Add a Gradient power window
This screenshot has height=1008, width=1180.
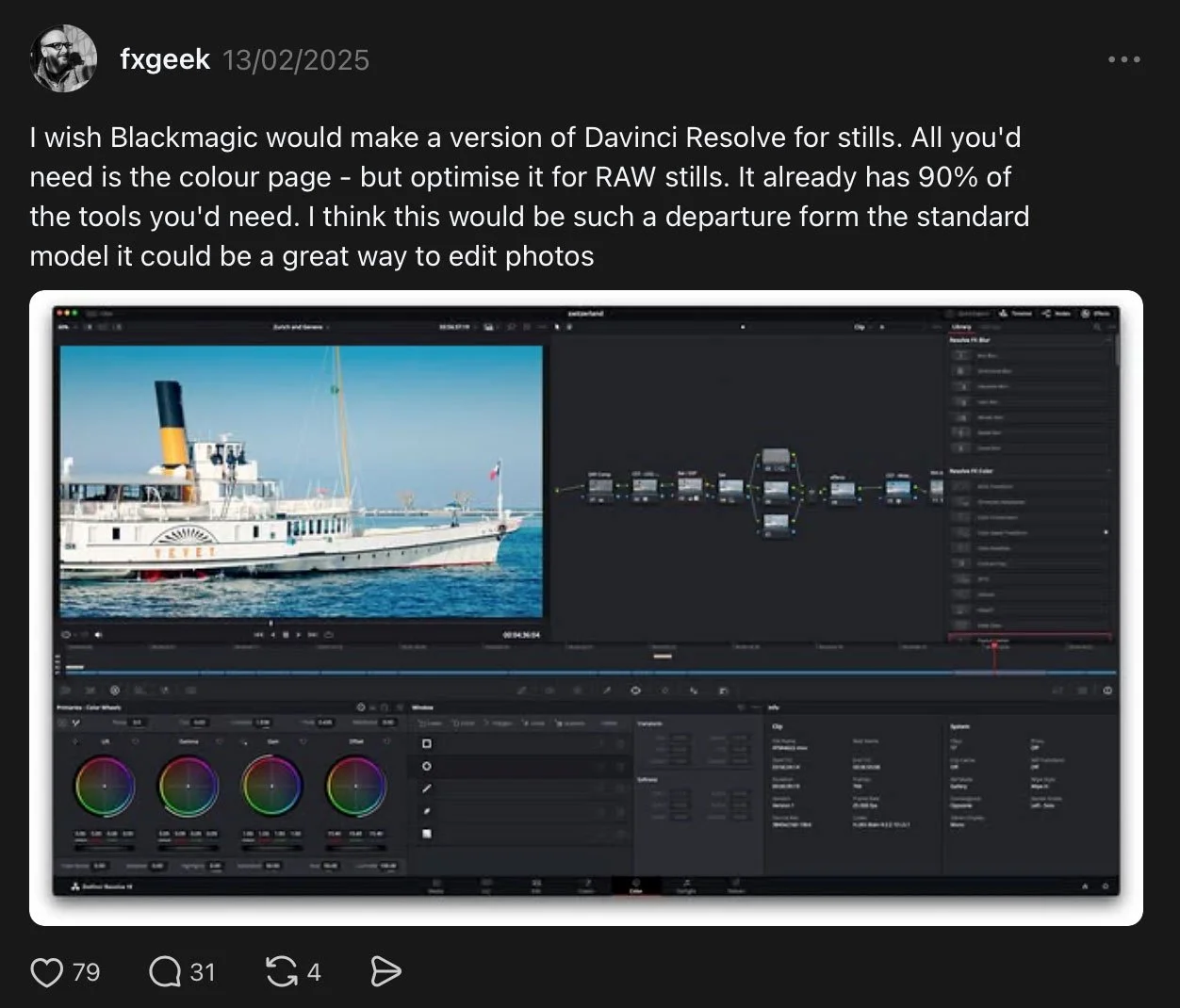pyautogui.click(x=427, y=834)
